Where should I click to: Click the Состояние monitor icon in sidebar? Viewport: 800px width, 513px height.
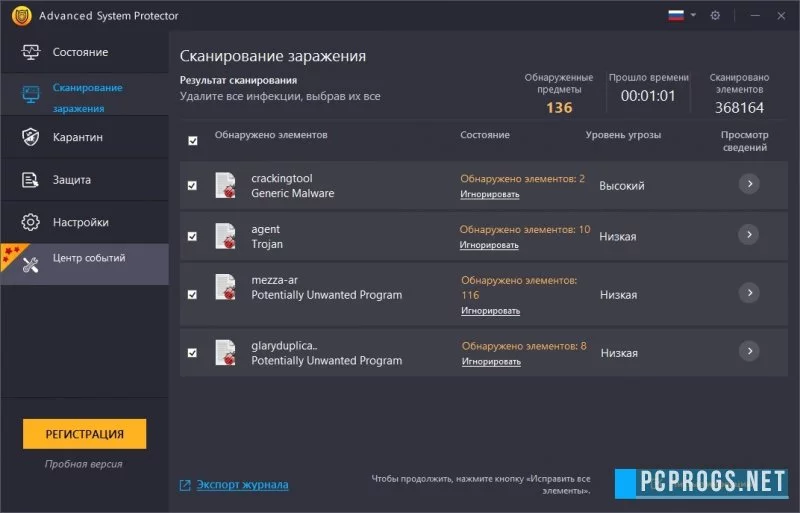31,52
